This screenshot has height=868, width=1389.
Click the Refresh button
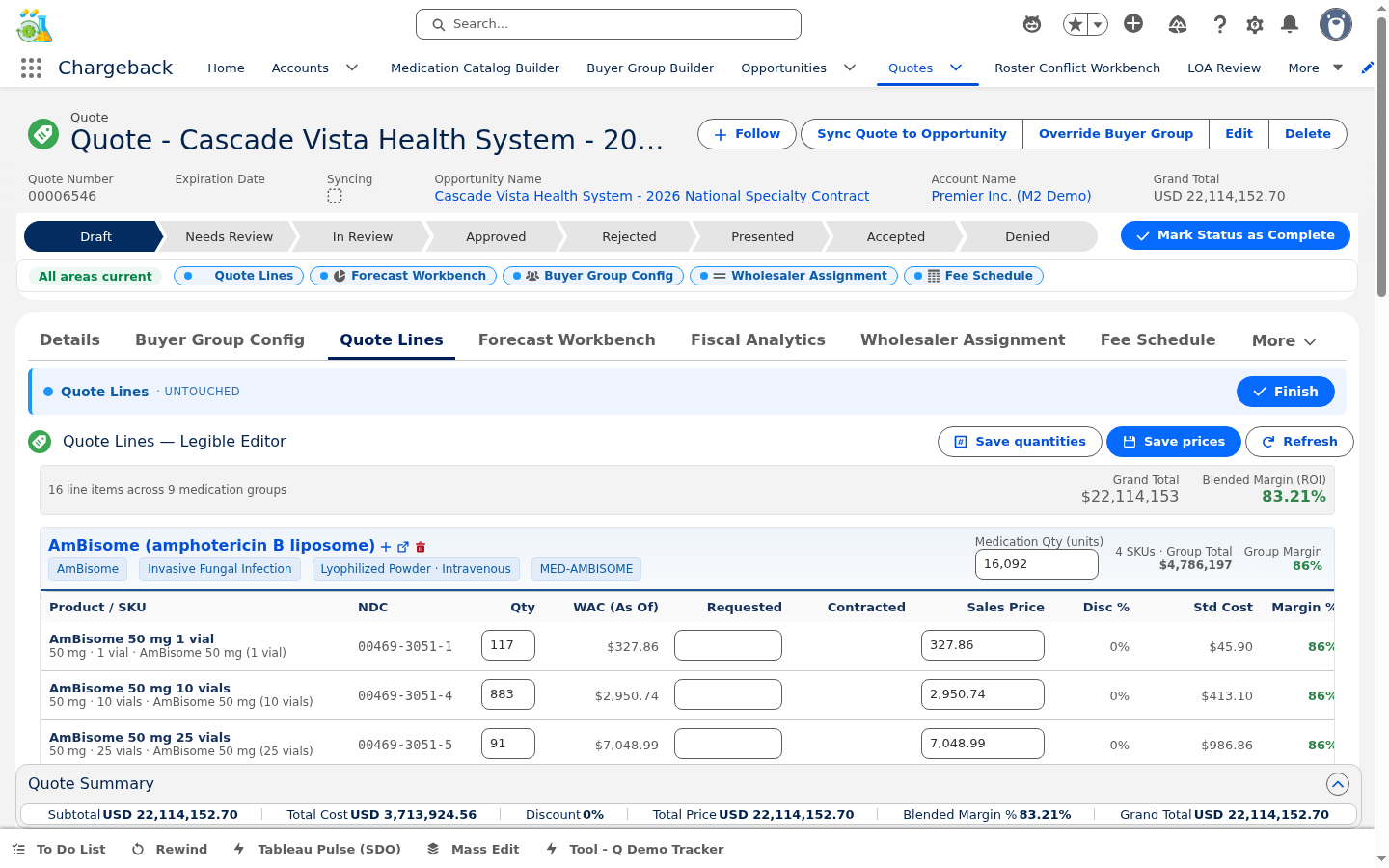(x=1299, y=442)
